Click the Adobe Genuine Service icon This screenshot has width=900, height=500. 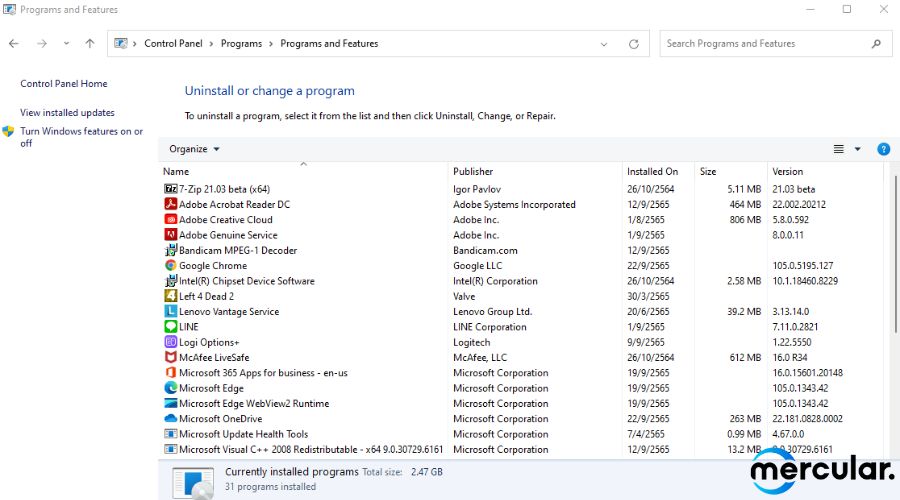tap(170, 235)
